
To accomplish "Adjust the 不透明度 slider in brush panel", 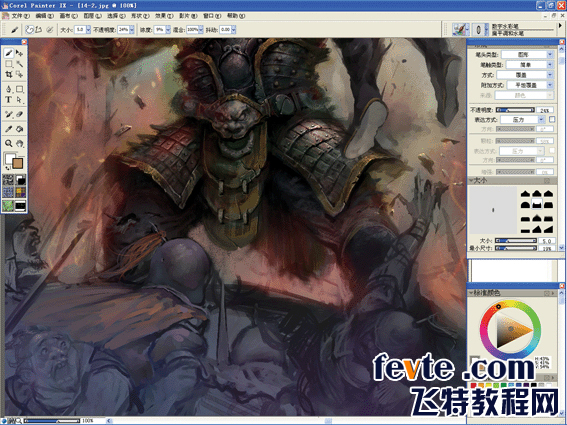I will 515,110.
